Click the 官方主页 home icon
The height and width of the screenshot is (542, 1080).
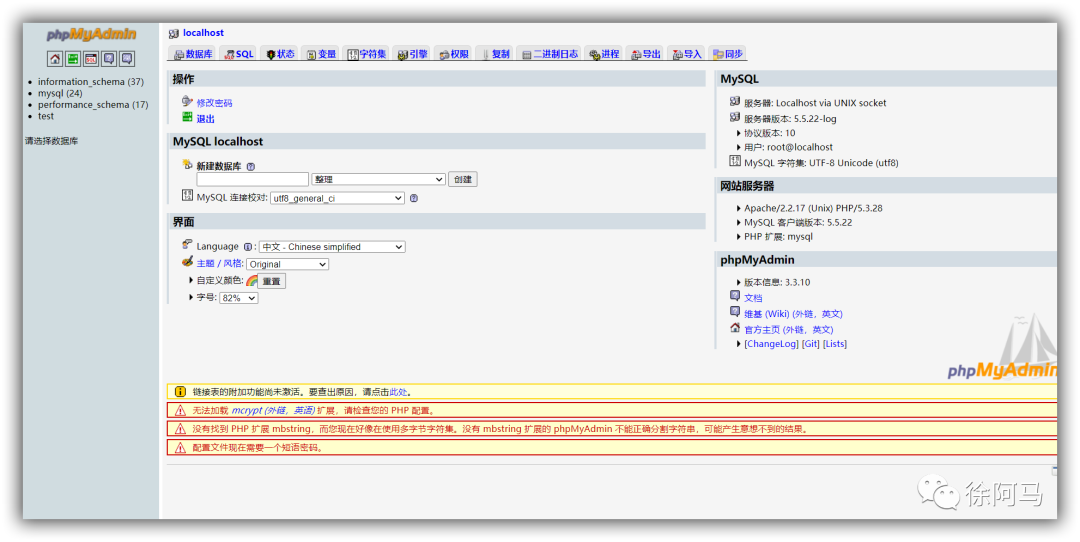coord(735,328)
